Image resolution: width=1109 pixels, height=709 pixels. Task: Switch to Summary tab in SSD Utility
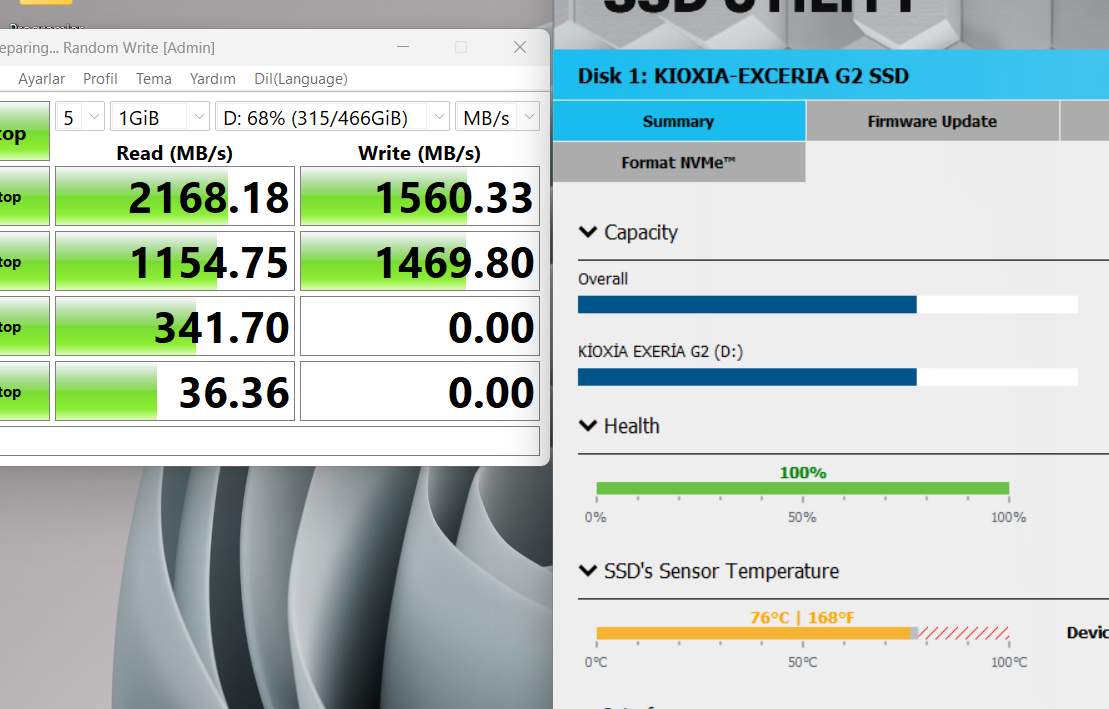679,121
